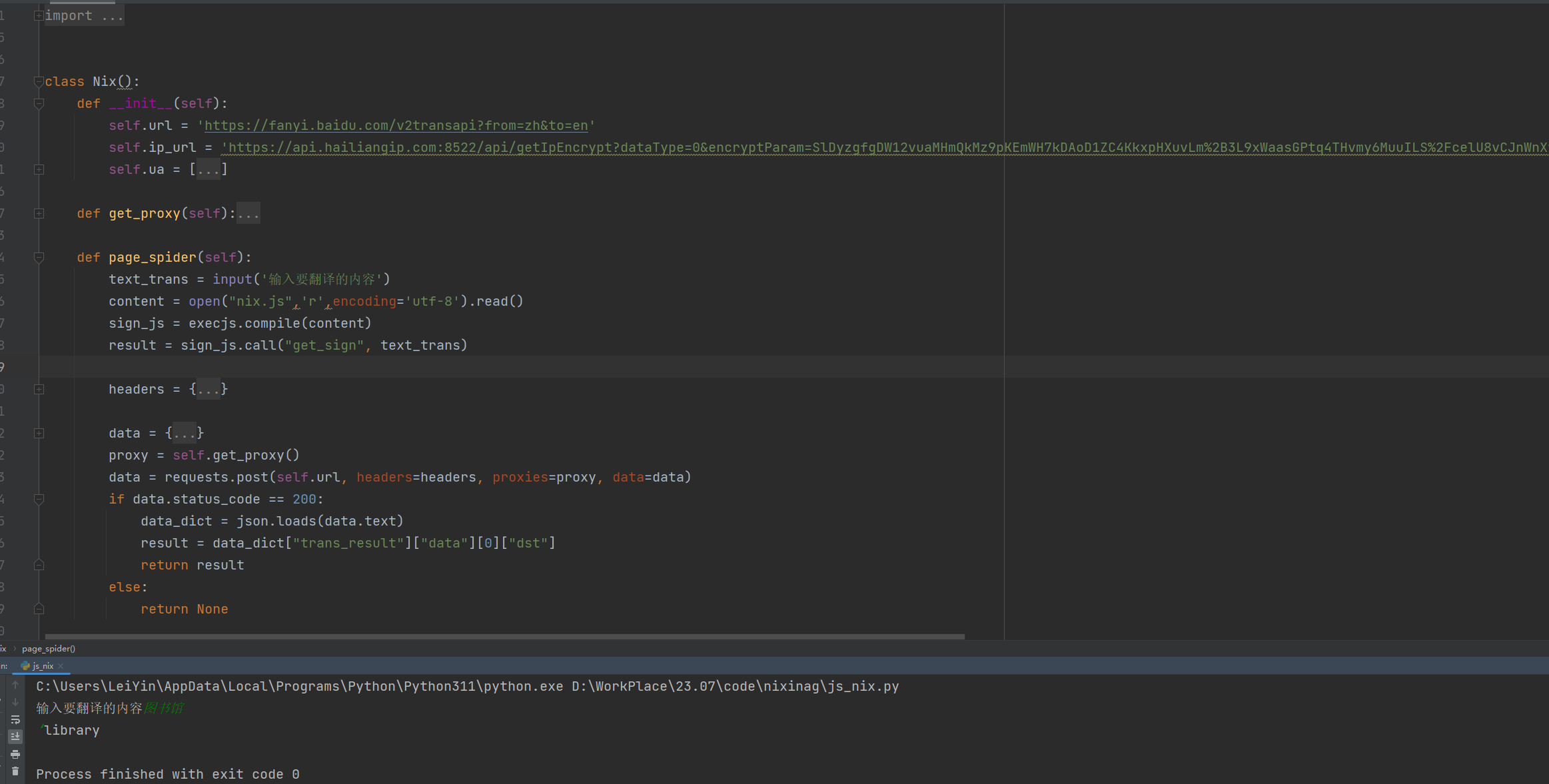Expand the get_proxy method fold marker
This screenshot has width=1549, height=784.
click(x=39, y=213)
